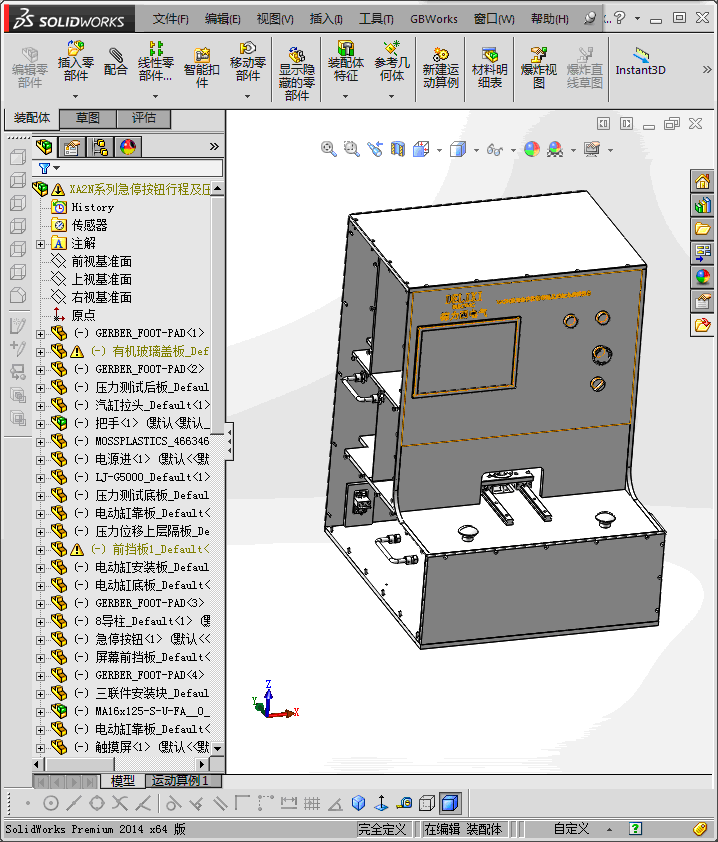This screenshot has width=718, height=842.
Task: Click View Settings monitor icon
Action: click(592, 149)
